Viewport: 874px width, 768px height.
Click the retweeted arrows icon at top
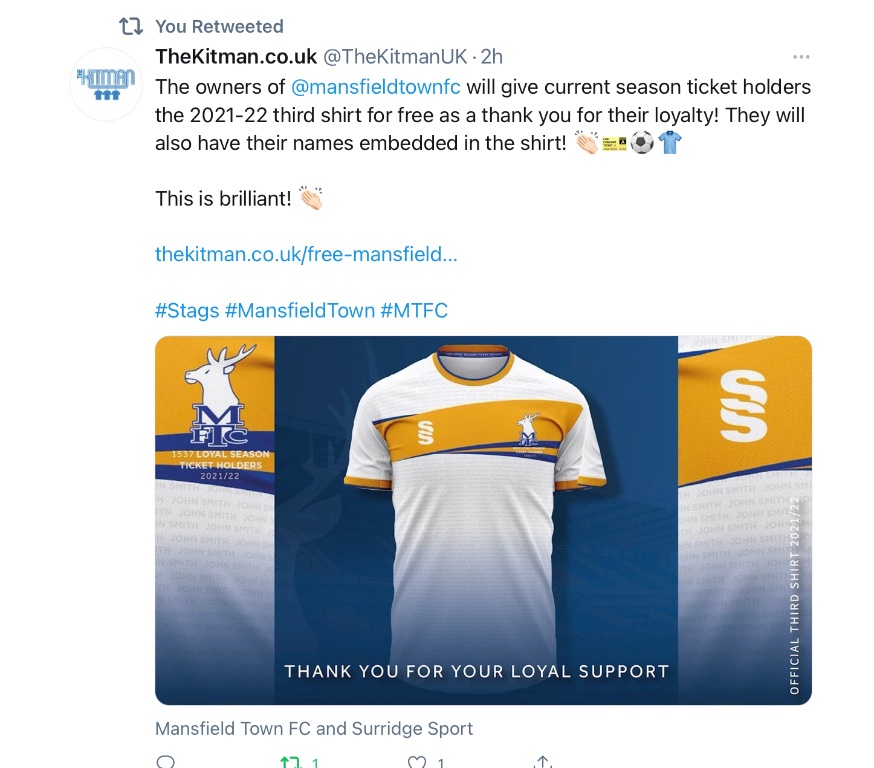pyautogui.click(x=132, y=26)
